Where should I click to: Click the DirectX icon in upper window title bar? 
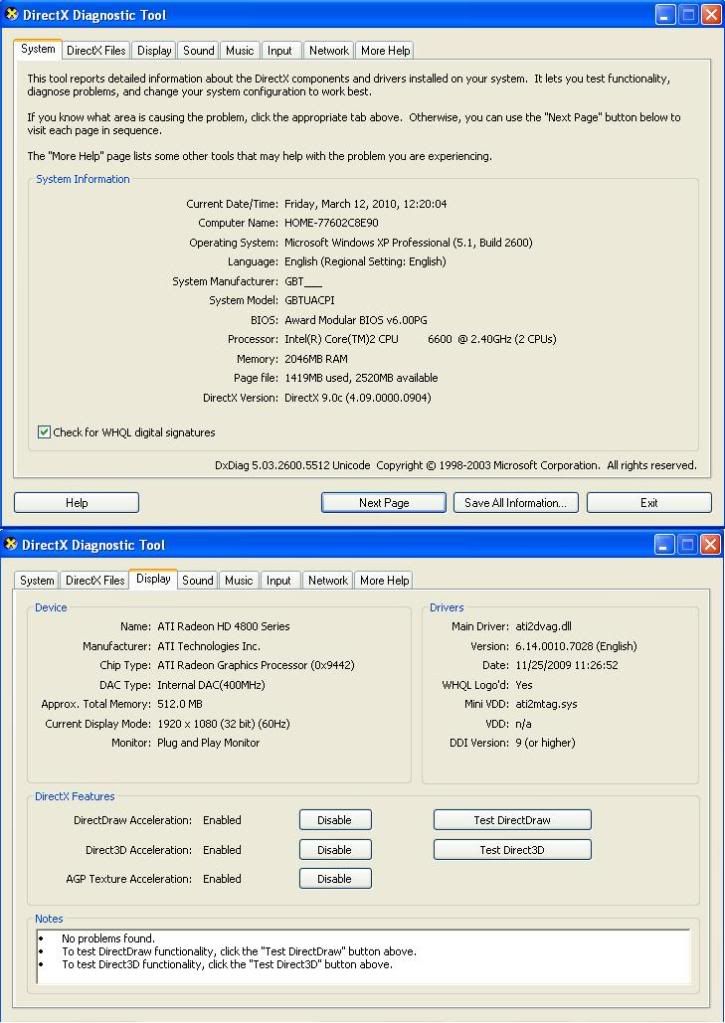pos(12,15)
